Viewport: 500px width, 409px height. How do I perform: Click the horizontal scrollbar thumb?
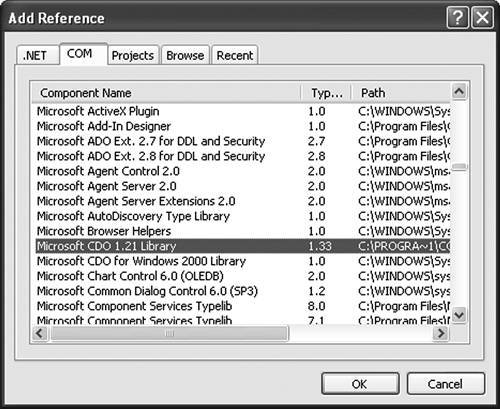click(169, 334)
